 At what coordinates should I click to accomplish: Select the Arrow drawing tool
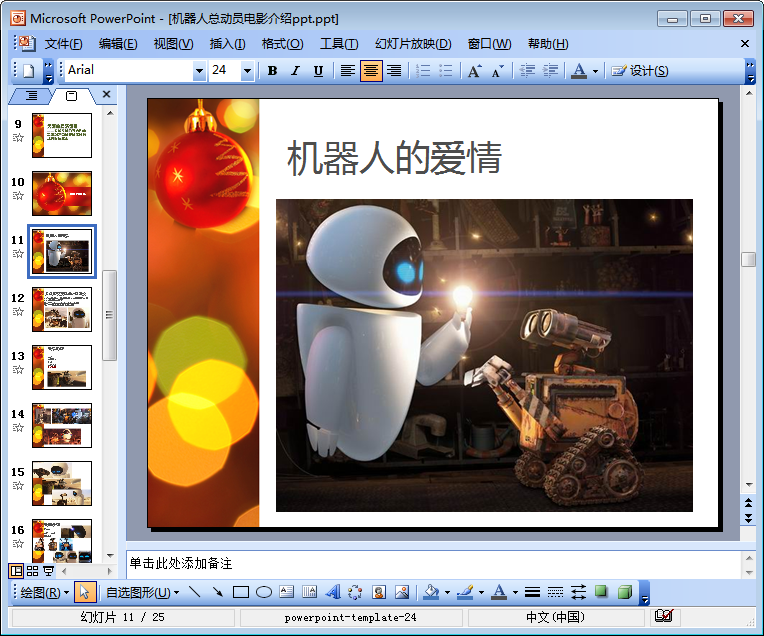pyautogui.click(x=217, y=593)
